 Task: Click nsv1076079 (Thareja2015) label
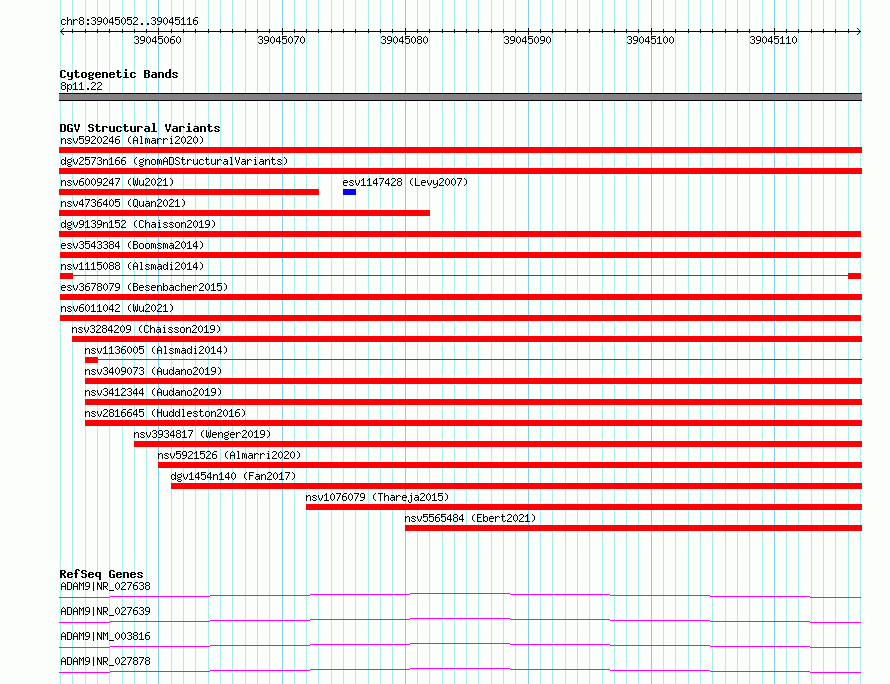(377, 497)
